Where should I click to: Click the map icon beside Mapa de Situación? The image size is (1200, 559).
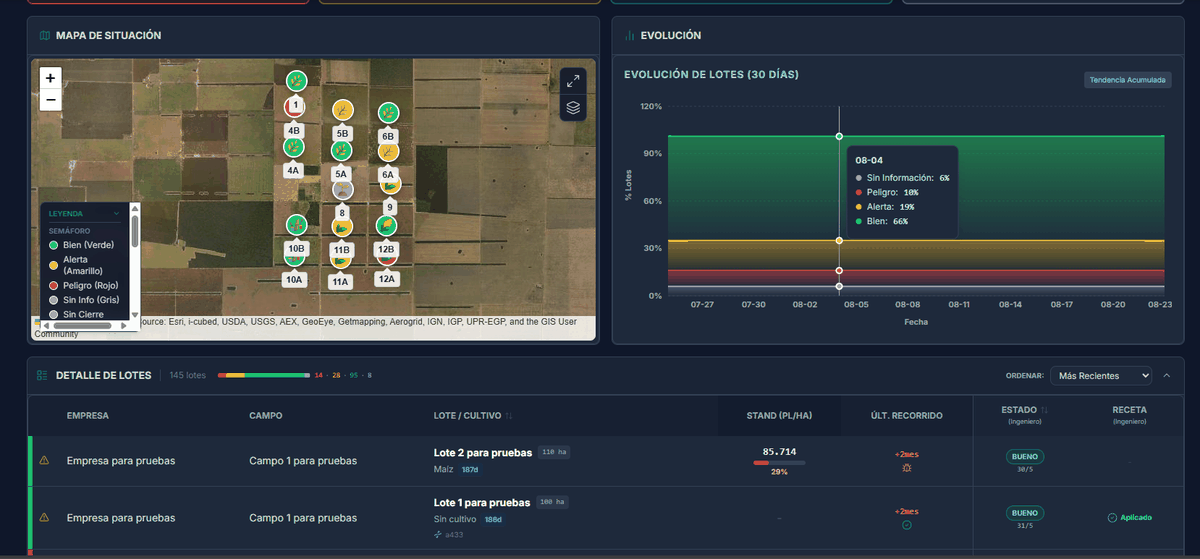coord(44,35)
